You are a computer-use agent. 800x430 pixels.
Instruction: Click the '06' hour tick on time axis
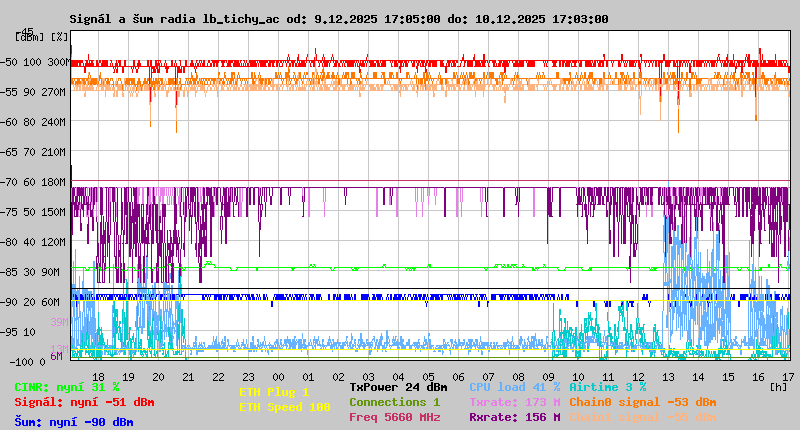pos(458,377)
